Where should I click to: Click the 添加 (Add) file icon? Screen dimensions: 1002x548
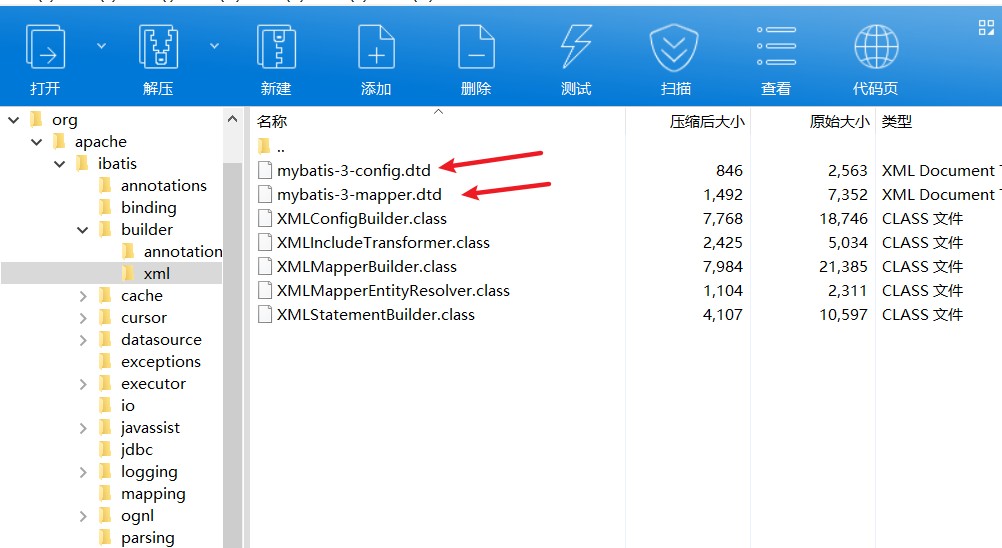(376, 48)
